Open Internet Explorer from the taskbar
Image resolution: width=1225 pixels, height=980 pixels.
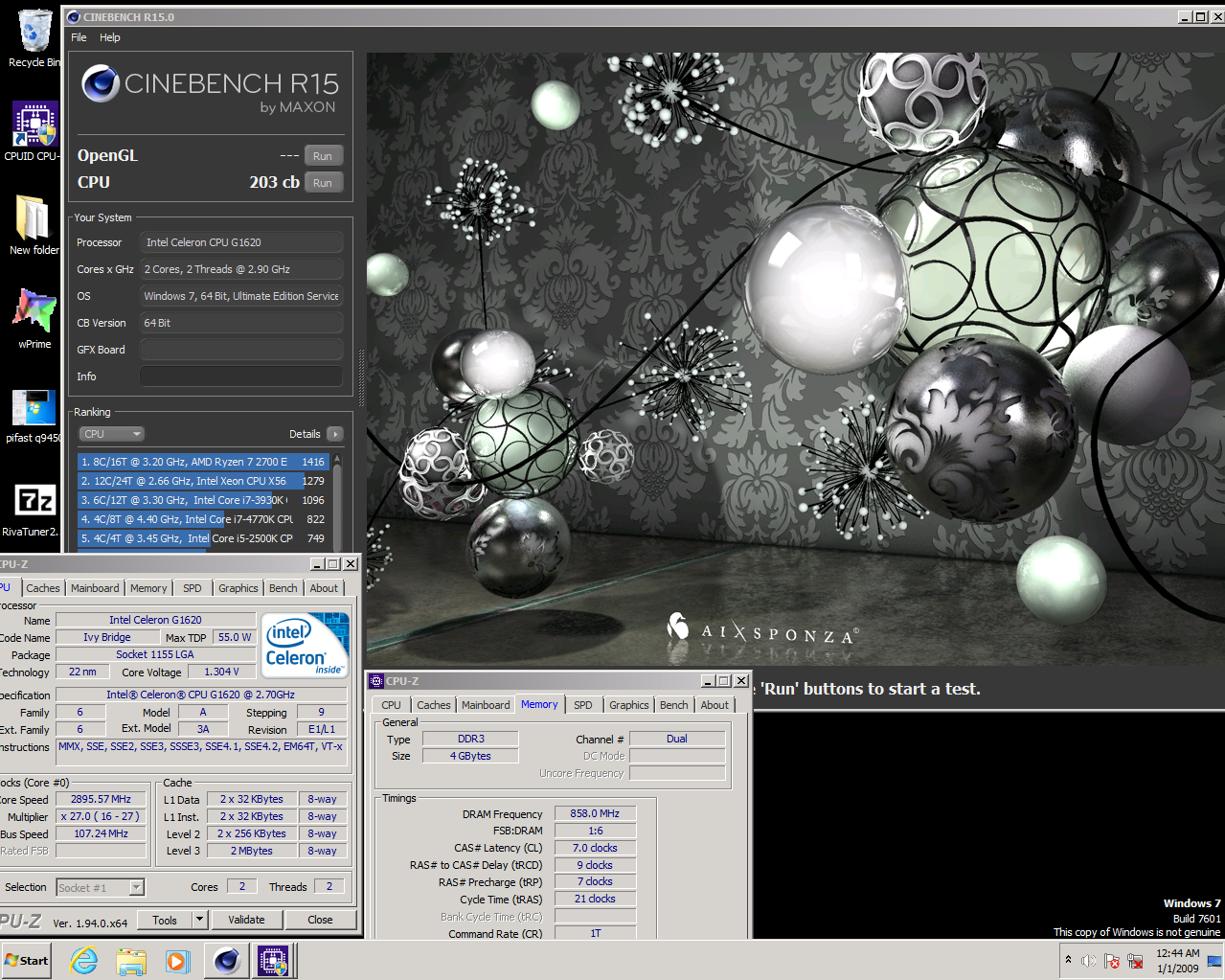84,960
